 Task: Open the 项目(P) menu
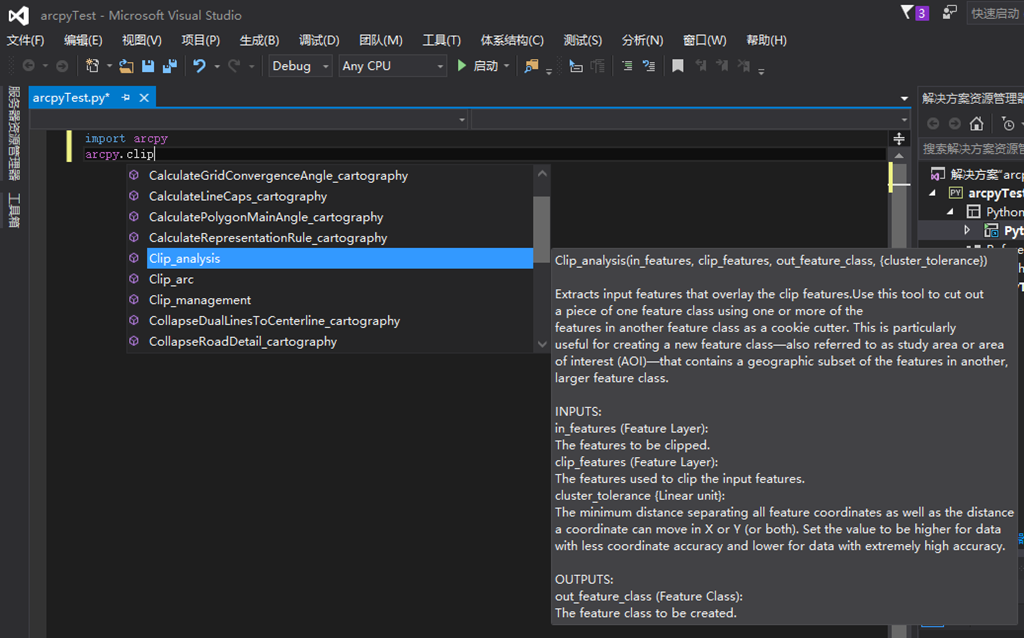200,40
